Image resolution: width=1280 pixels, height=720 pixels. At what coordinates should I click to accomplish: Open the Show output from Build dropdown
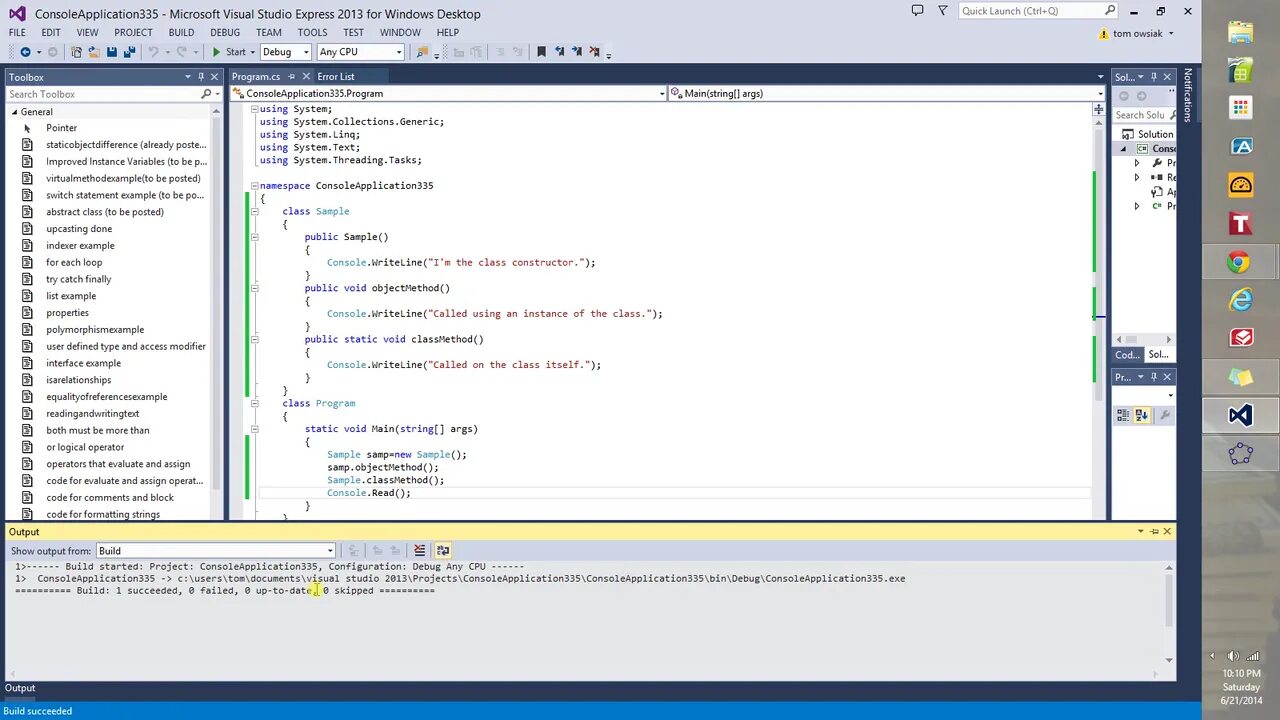pos(216,551)
